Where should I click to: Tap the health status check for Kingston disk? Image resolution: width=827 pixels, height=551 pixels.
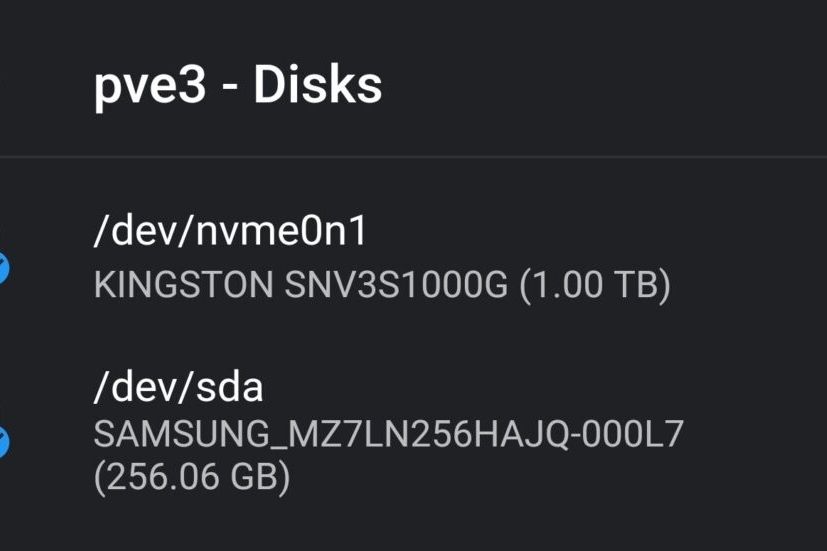coord(3,268)
